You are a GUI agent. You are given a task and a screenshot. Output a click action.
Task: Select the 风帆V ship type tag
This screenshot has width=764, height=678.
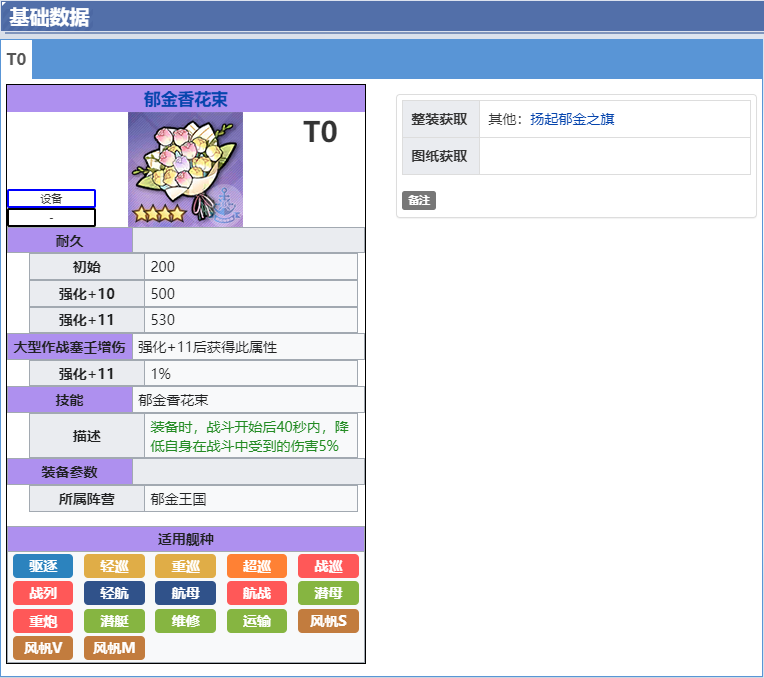click(x=43, y=648)
